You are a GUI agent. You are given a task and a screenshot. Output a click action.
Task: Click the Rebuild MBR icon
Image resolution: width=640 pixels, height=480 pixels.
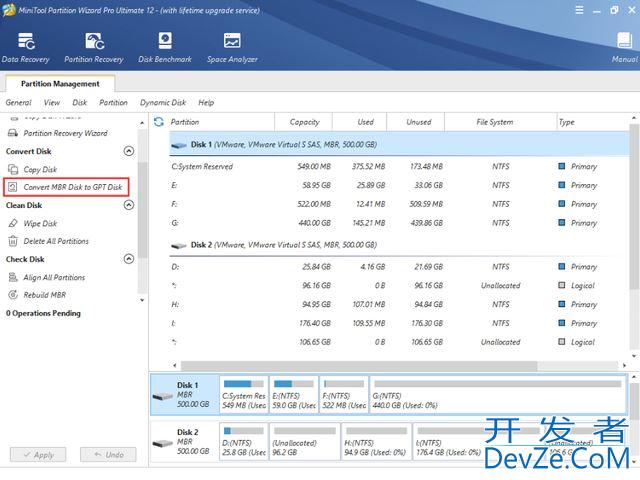13,295
